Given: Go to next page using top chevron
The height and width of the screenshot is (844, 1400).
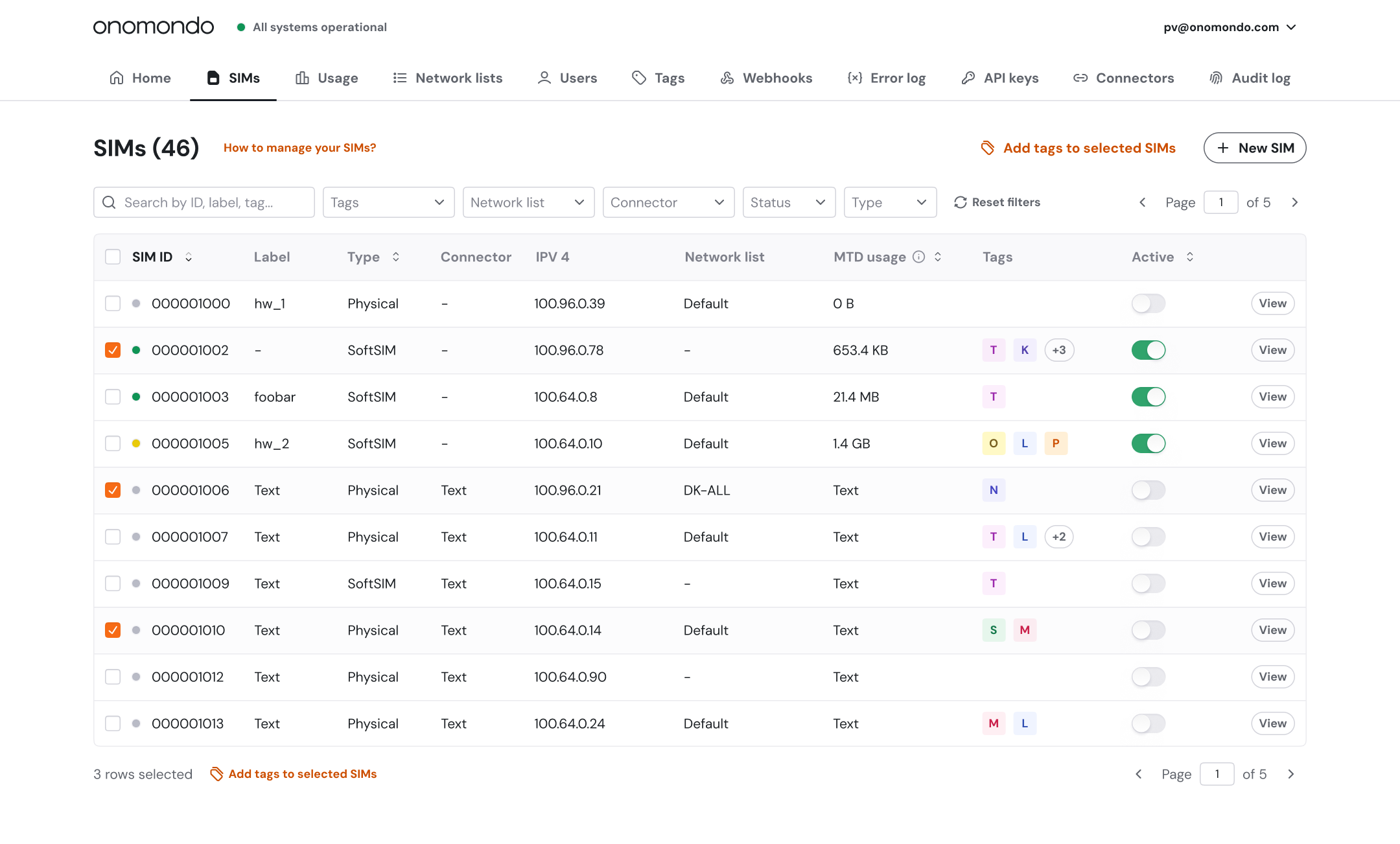Looking at the screenshot, I should [1294, 202].
